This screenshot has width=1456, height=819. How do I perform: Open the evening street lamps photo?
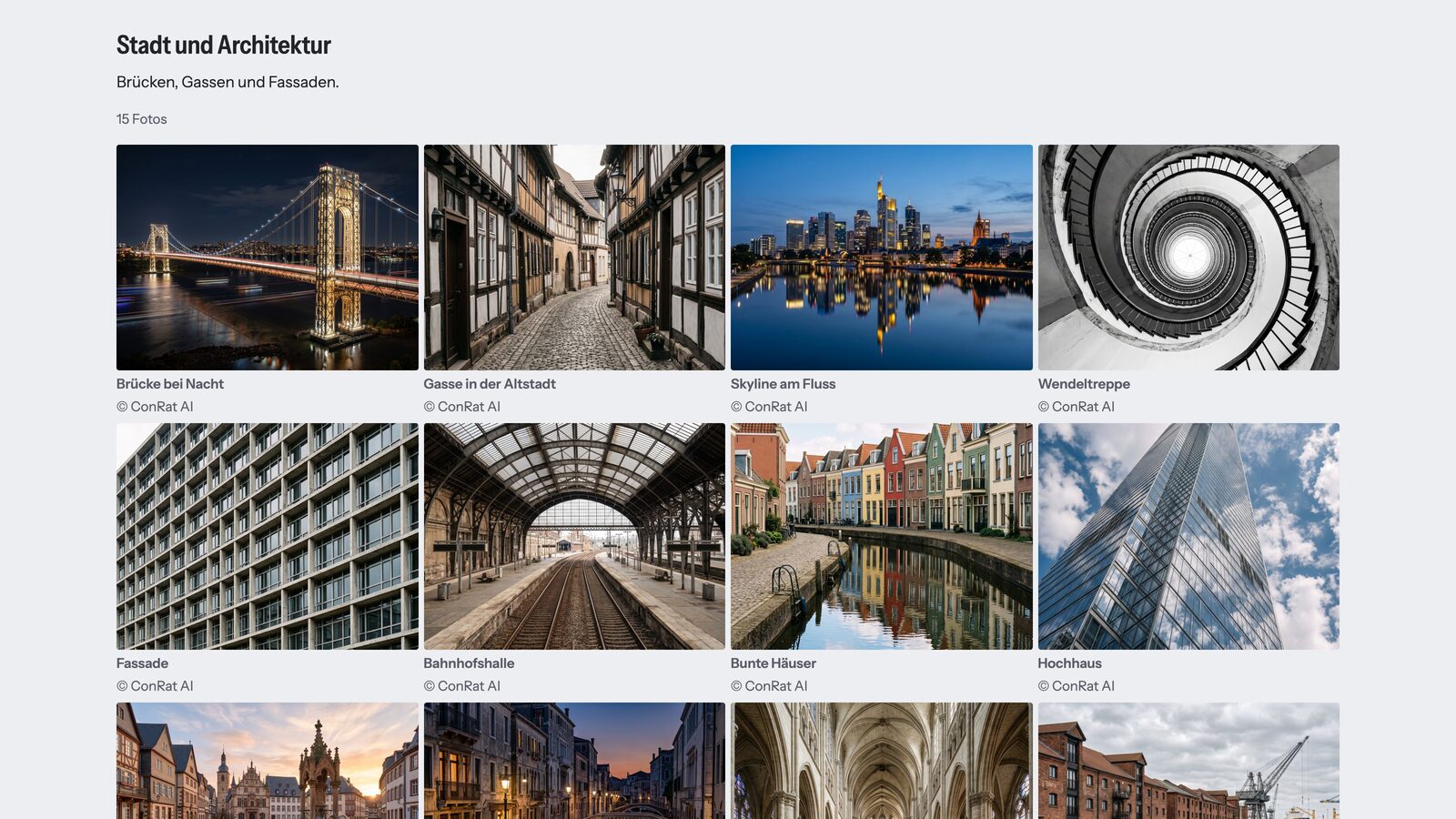click(x=574, y=761)
